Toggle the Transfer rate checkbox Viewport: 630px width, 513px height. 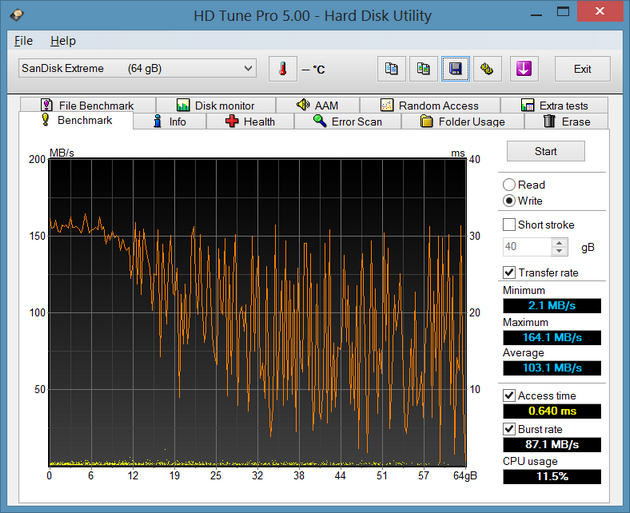pyautogui.click(x=509, y=272)
